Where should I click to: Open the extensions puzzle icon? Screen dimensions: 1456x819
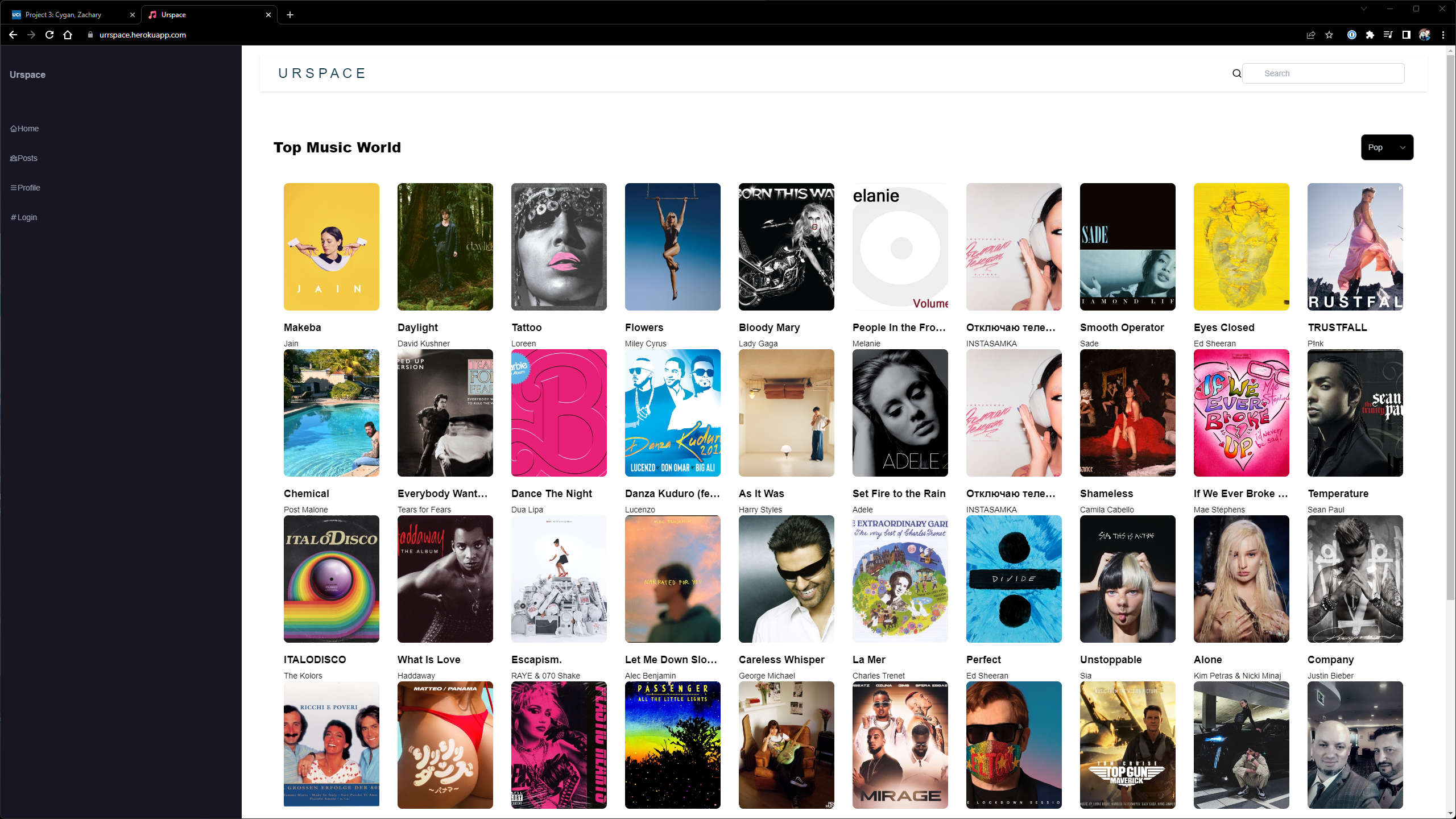coord(1370,35)
